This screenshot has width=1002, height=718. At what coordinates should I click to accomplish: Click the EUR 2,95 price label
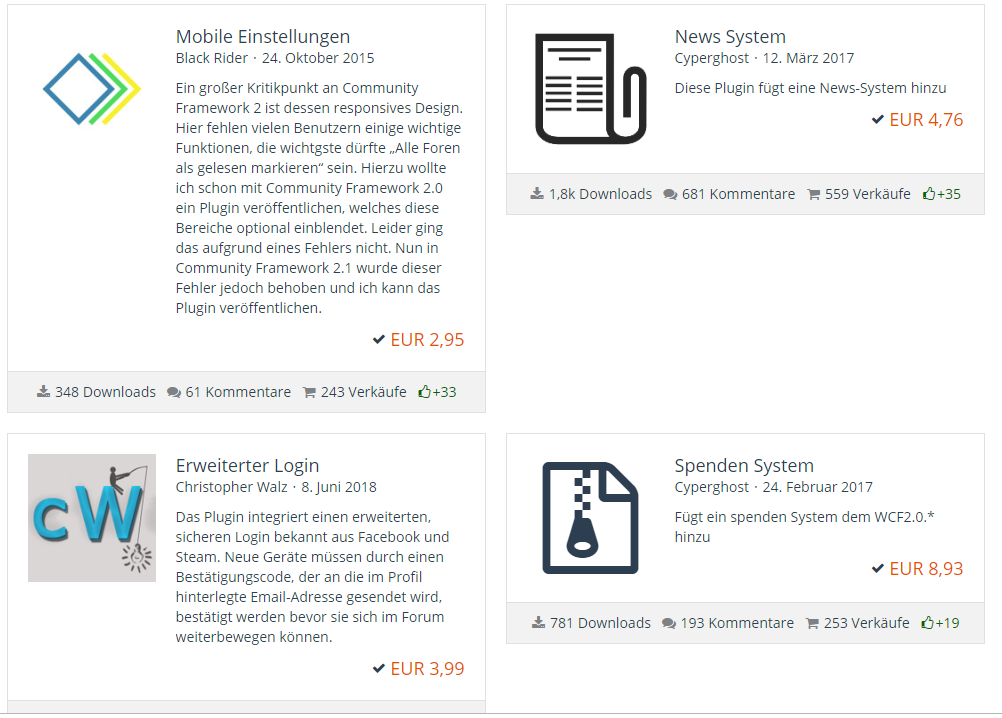pos(427,340)
